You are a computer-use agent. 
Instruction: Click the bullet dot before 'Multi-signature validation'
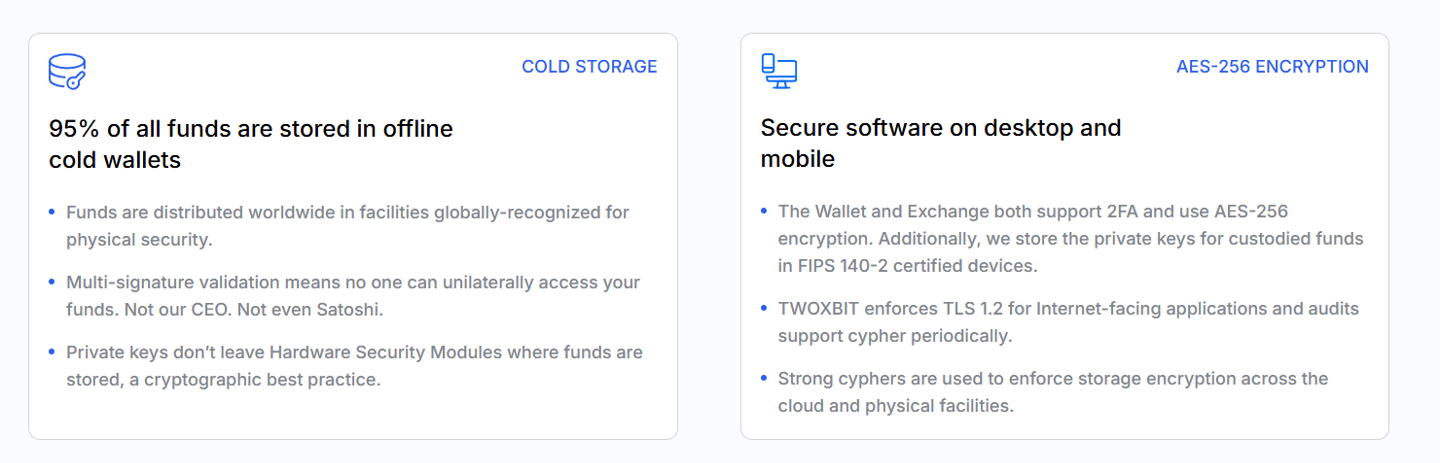[52, 282]
